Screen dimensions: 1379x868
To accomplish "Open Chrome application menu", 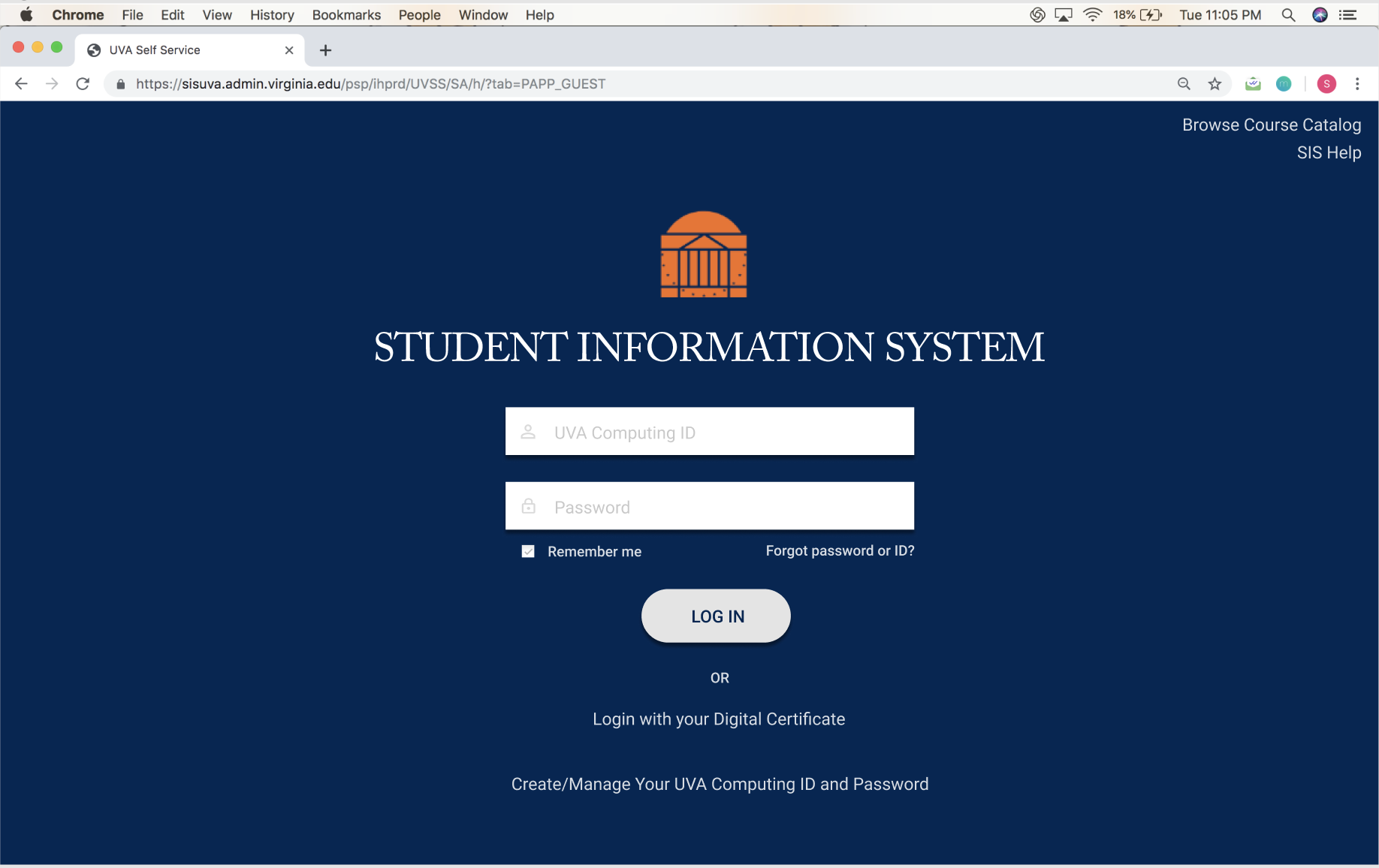I will coord(78,15).
